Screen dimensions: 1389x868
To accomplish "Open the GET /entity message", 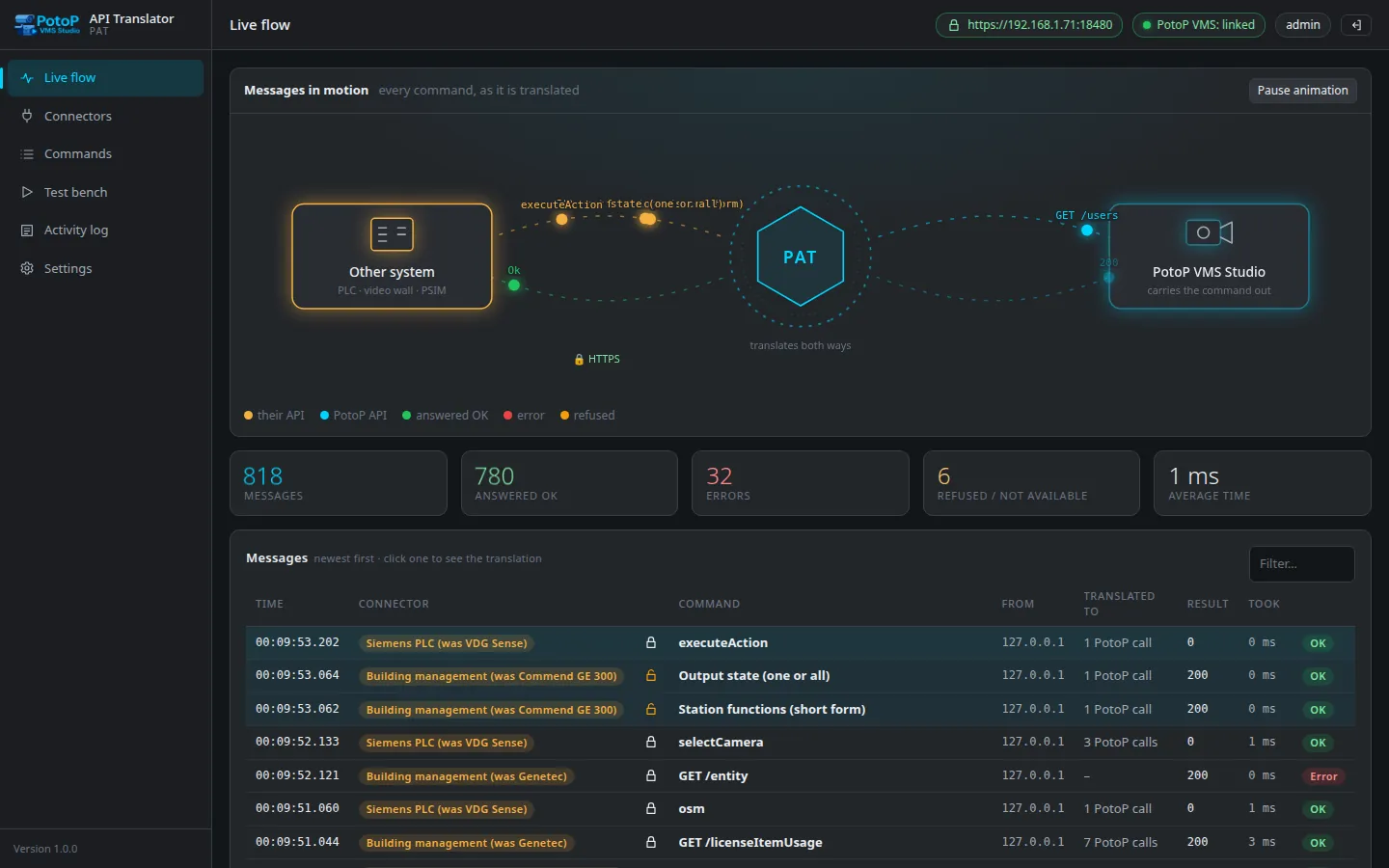I will coord(801,776).
